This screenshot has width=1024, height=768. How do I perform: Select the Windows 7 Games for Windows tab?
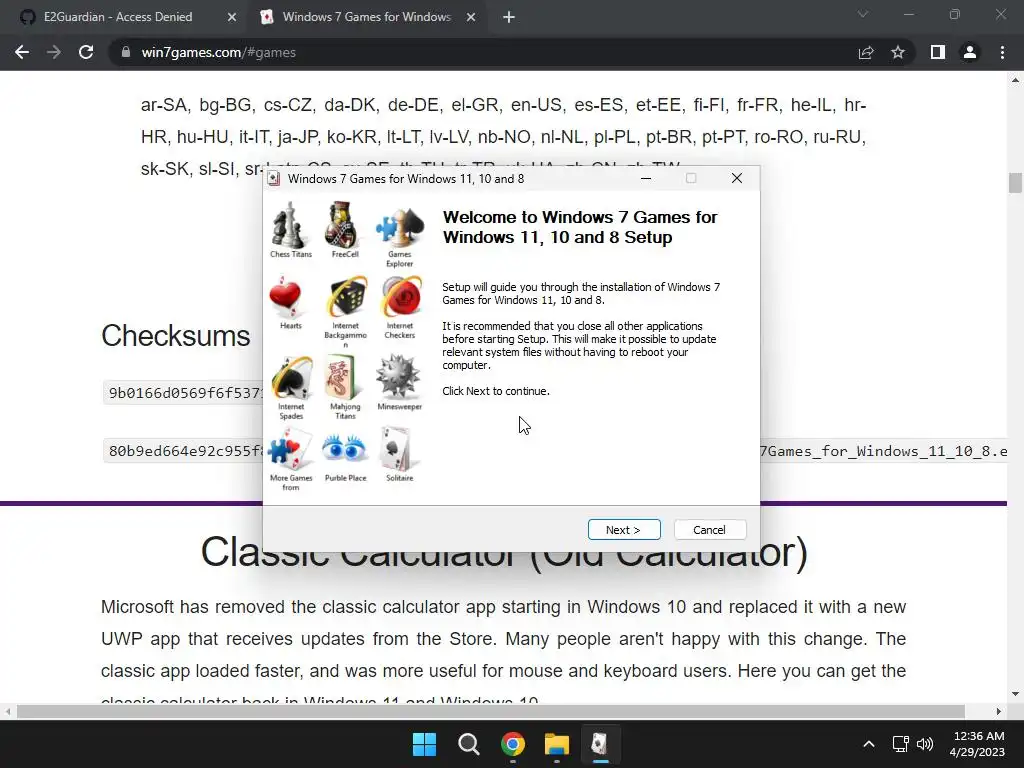(x=366, y=17)
